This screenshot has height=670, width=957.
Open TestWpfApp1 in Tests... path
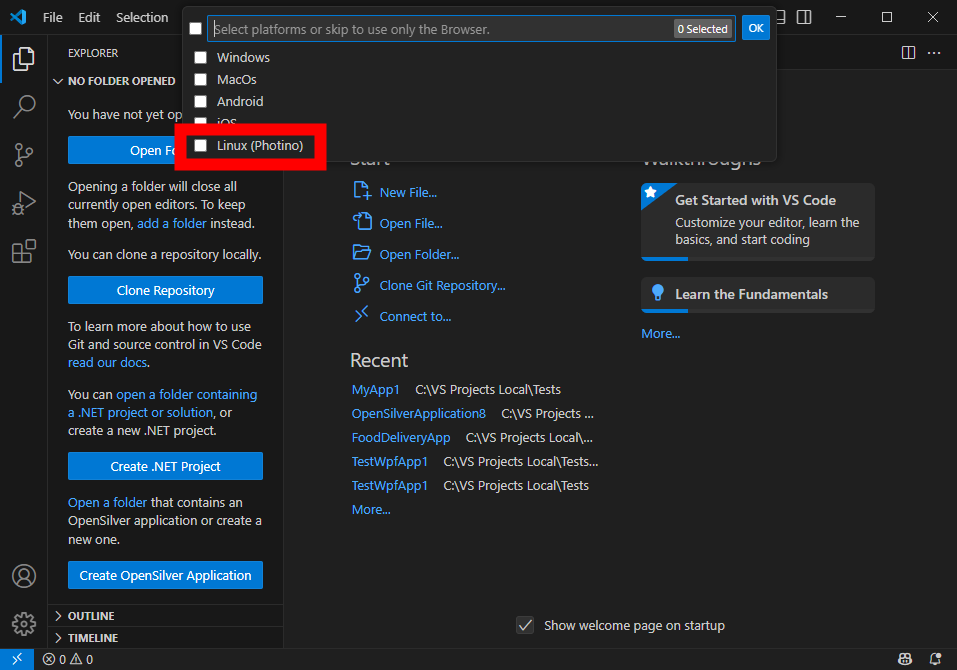pyautogui.click(x=389, y=461)
